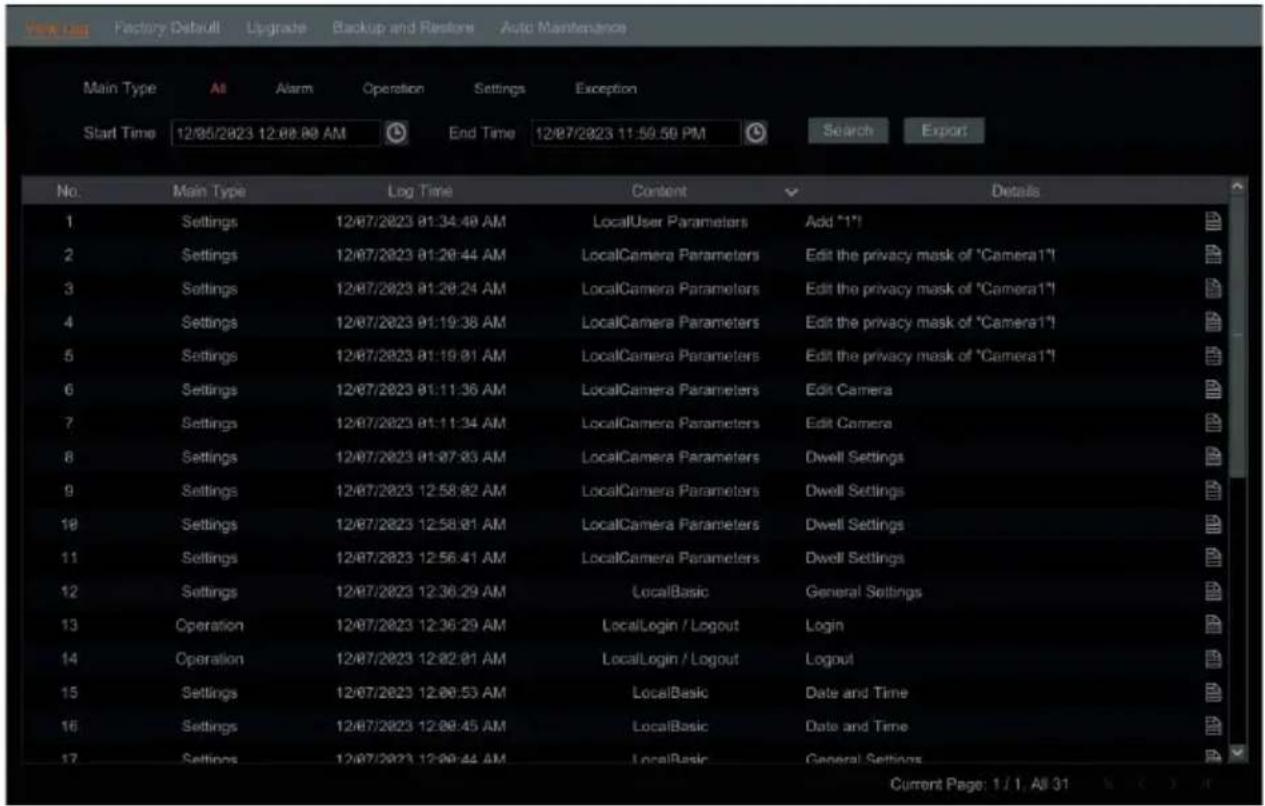Open details icon for log row 9

(x=1213, y=491)
